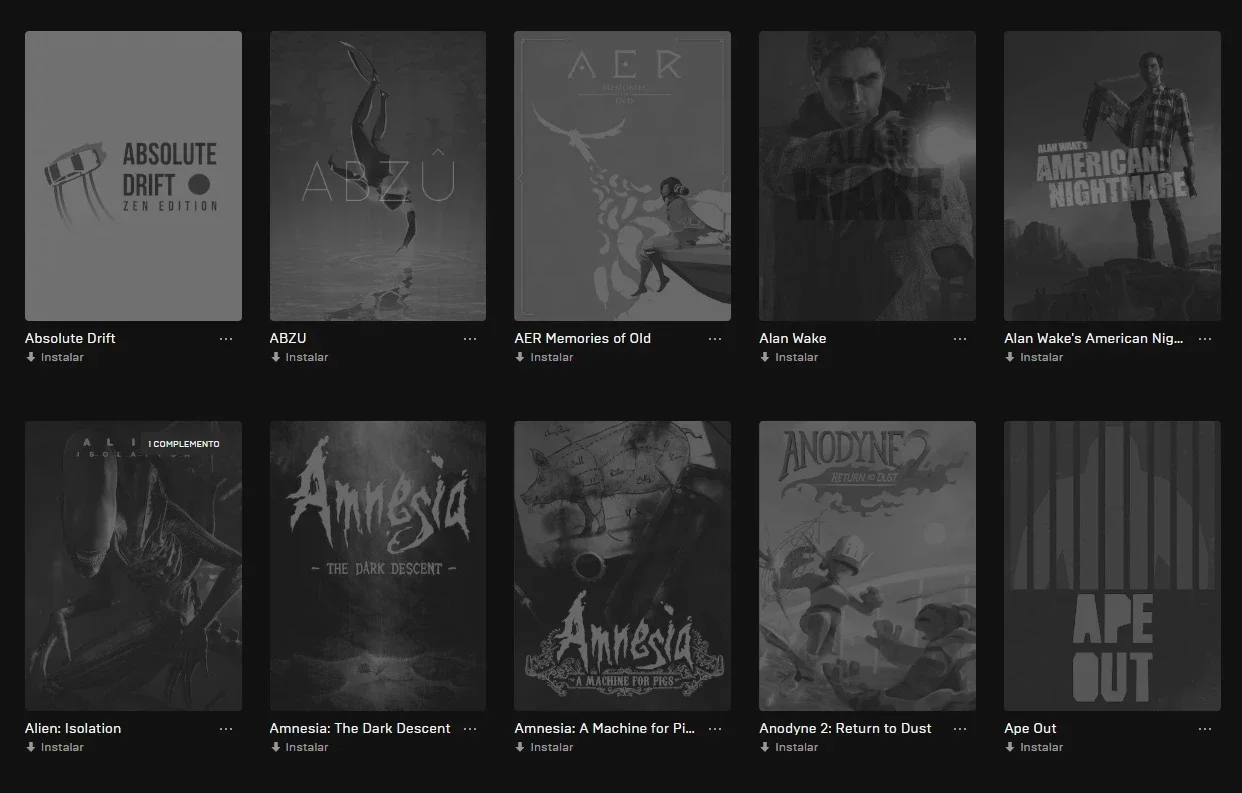1242x793 pixels.
Task: Open Amnesia: The Dark Descent cover
Action: coord(378,566)
